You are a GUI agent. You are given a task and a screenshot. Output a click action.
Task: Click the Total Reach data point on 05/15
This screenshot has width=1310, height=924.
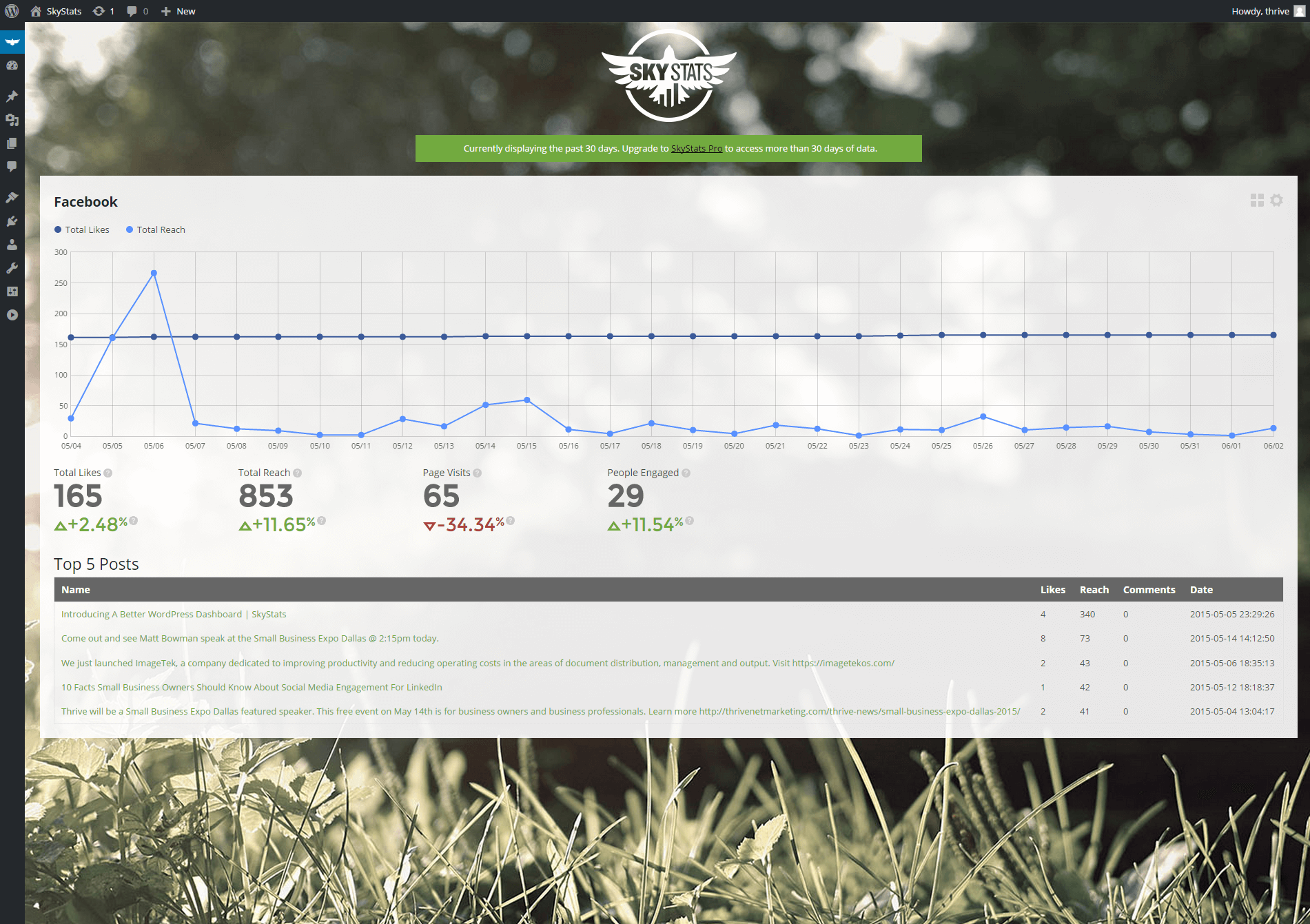[527, 400]
